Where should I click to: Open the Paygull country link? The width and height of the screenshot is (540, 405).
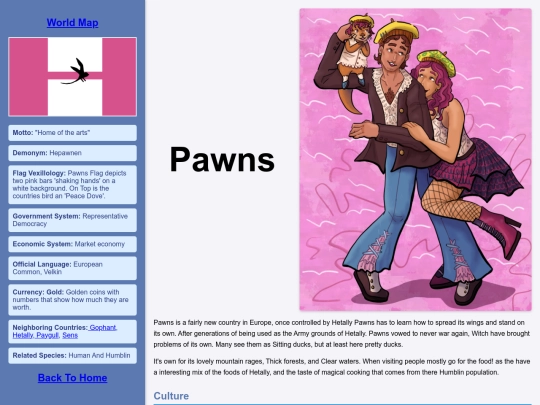[47, 335]
